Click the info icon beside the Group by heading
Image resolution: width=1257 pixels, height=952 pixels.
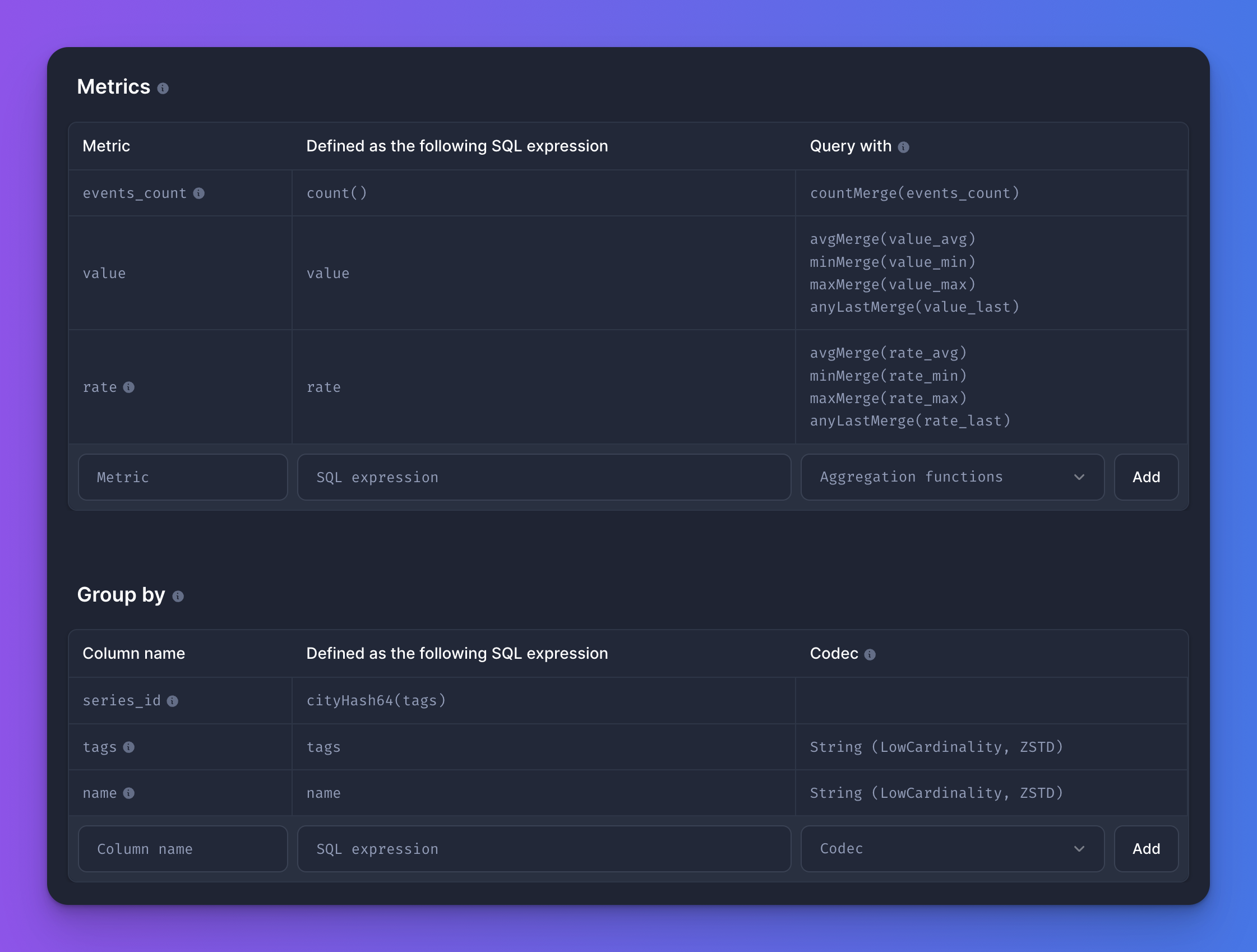pyautogui.click(x=178, y=597)
